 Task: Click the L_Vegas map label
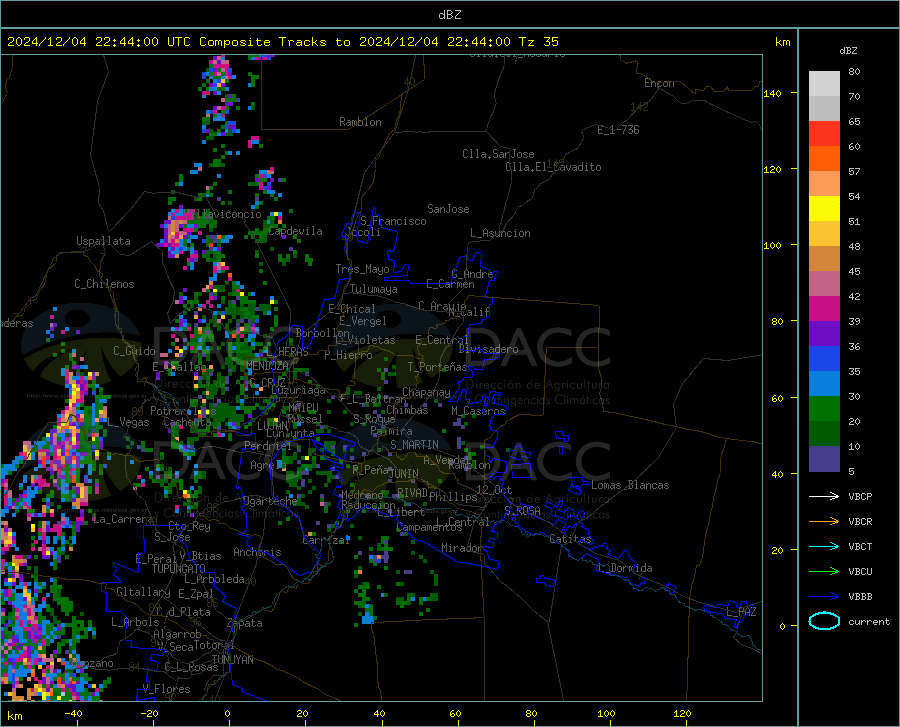[x=128, y=422]
